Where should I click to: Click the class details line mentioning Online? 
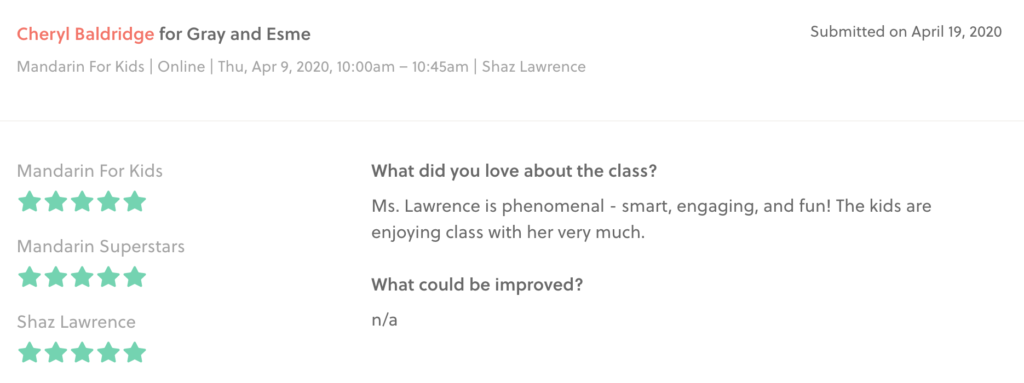(x=301, y=67)
